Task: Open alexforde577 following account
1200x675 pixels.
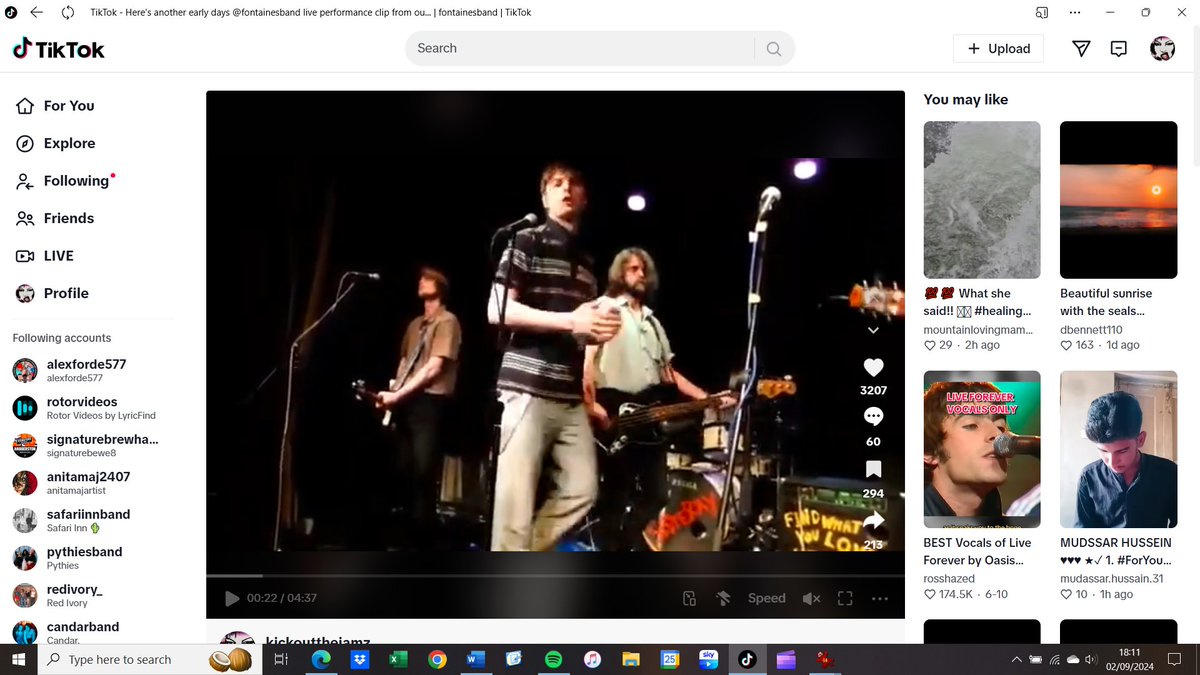Action: point(87,370)
